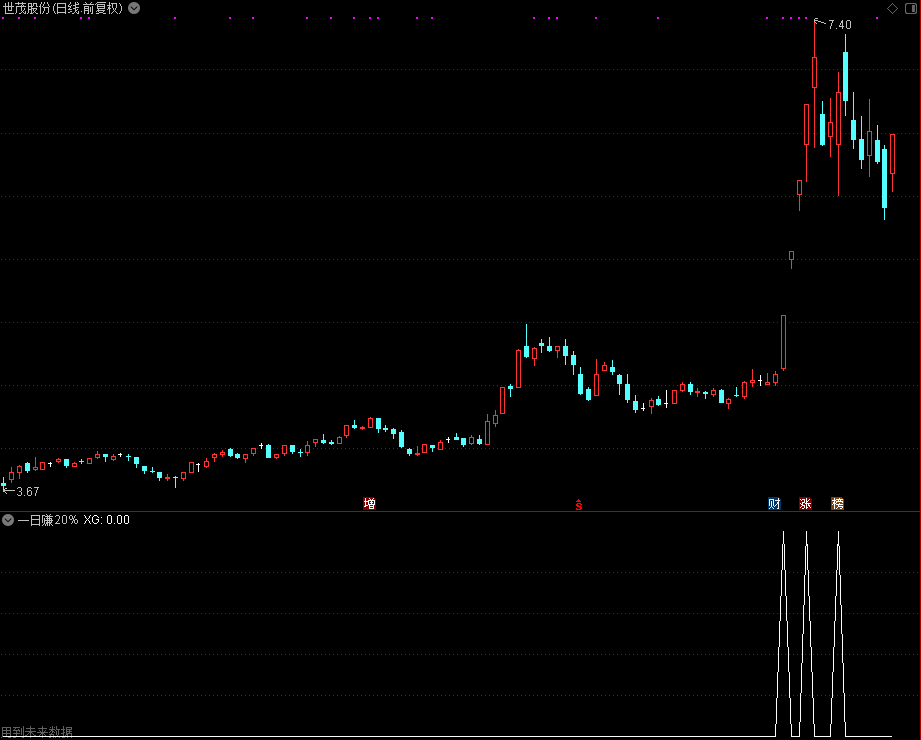The image size is (921, 740).
Task: Click the 世茂股份(日线,前复权) chart title
Action: click(x=63, y=8)
